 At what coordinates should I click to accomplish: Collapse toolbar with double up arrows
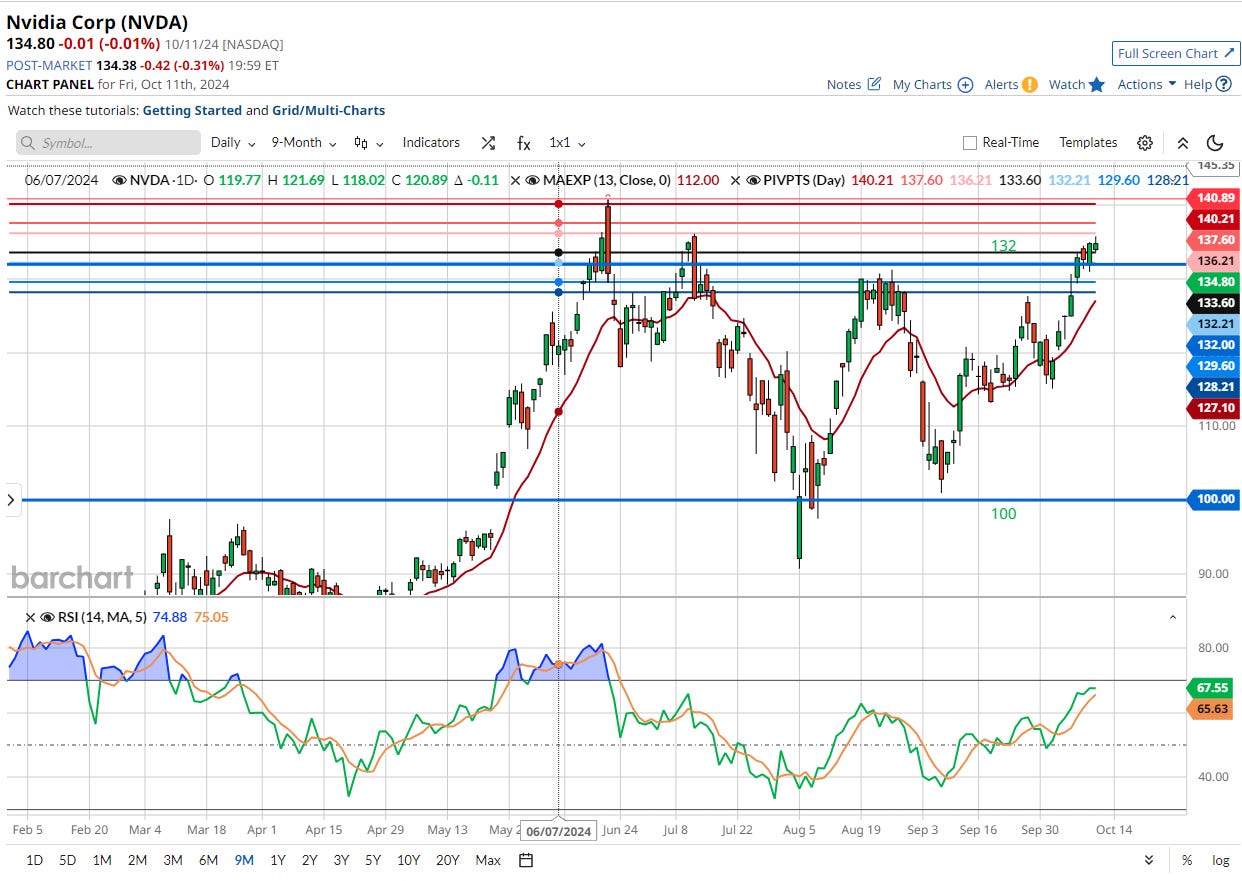tap(1183, 143)
